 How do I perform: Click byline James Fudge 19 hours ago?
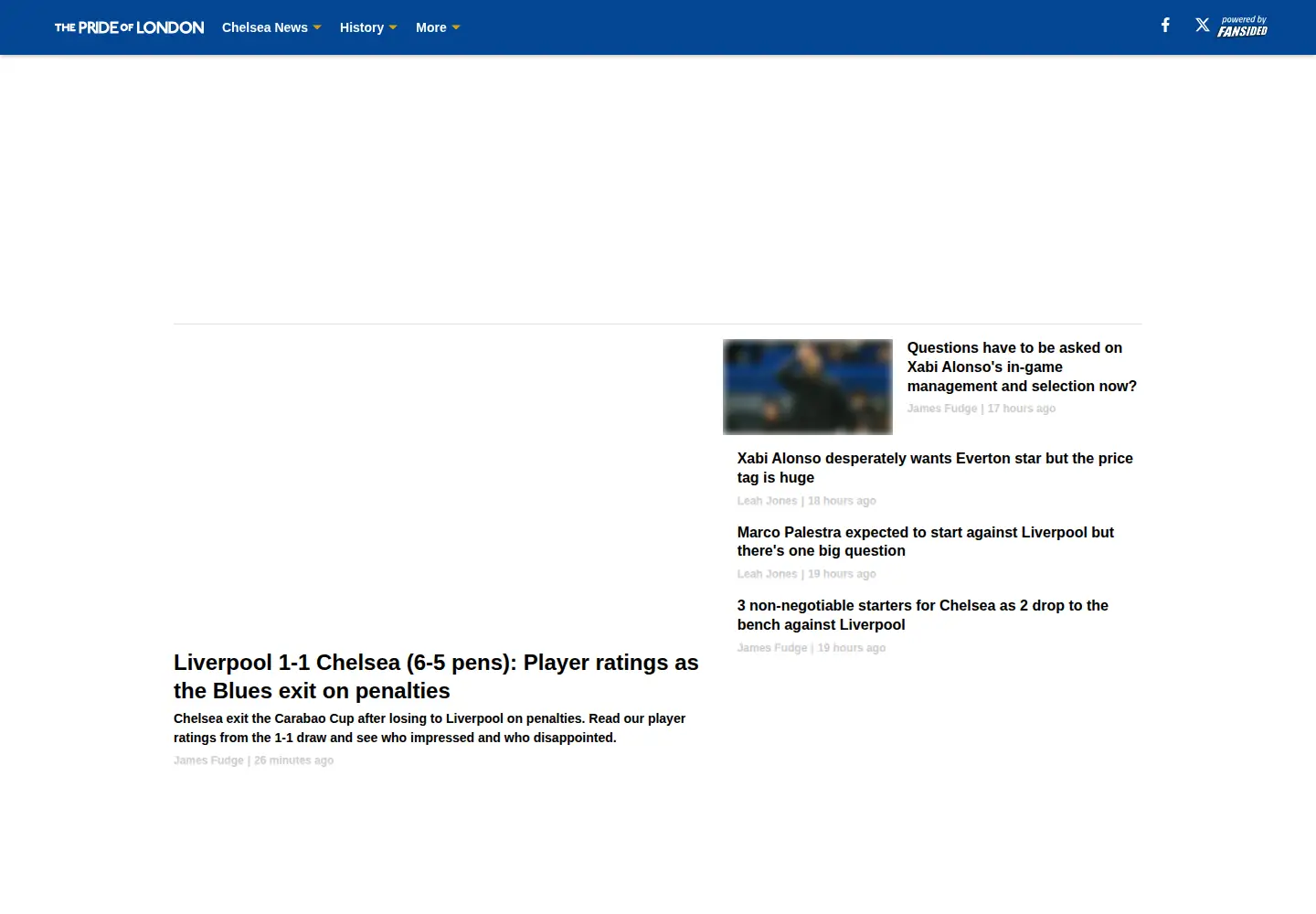point(812,648)
